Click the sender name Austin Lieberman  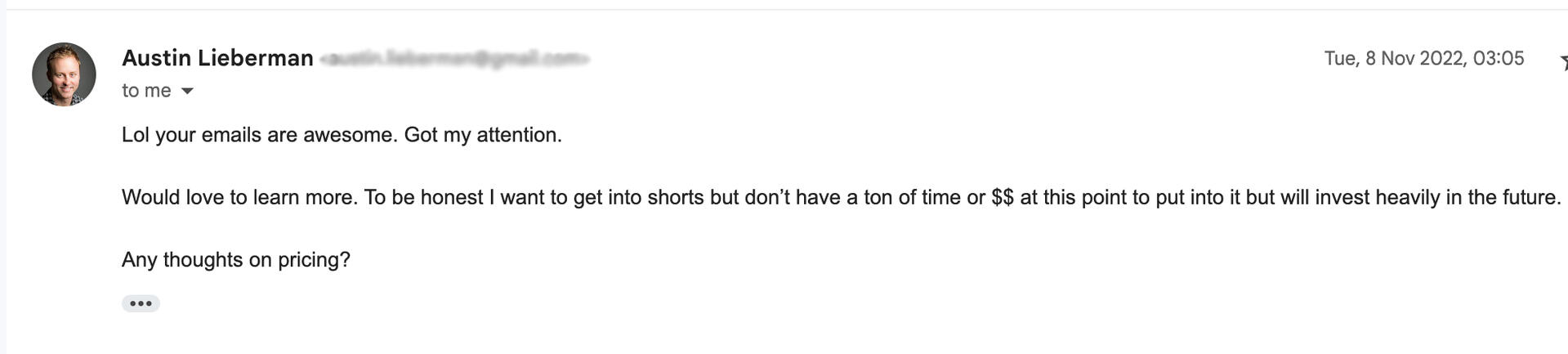coord(217,58)
